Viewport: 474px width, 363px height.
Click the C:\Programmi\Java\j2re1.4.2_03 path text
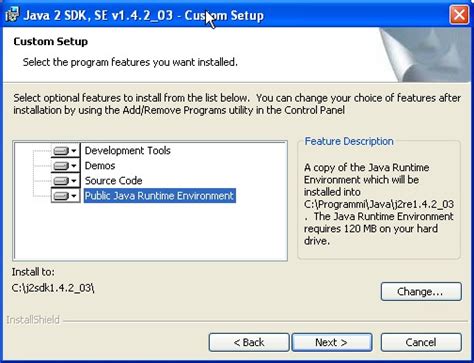[379, 204]
